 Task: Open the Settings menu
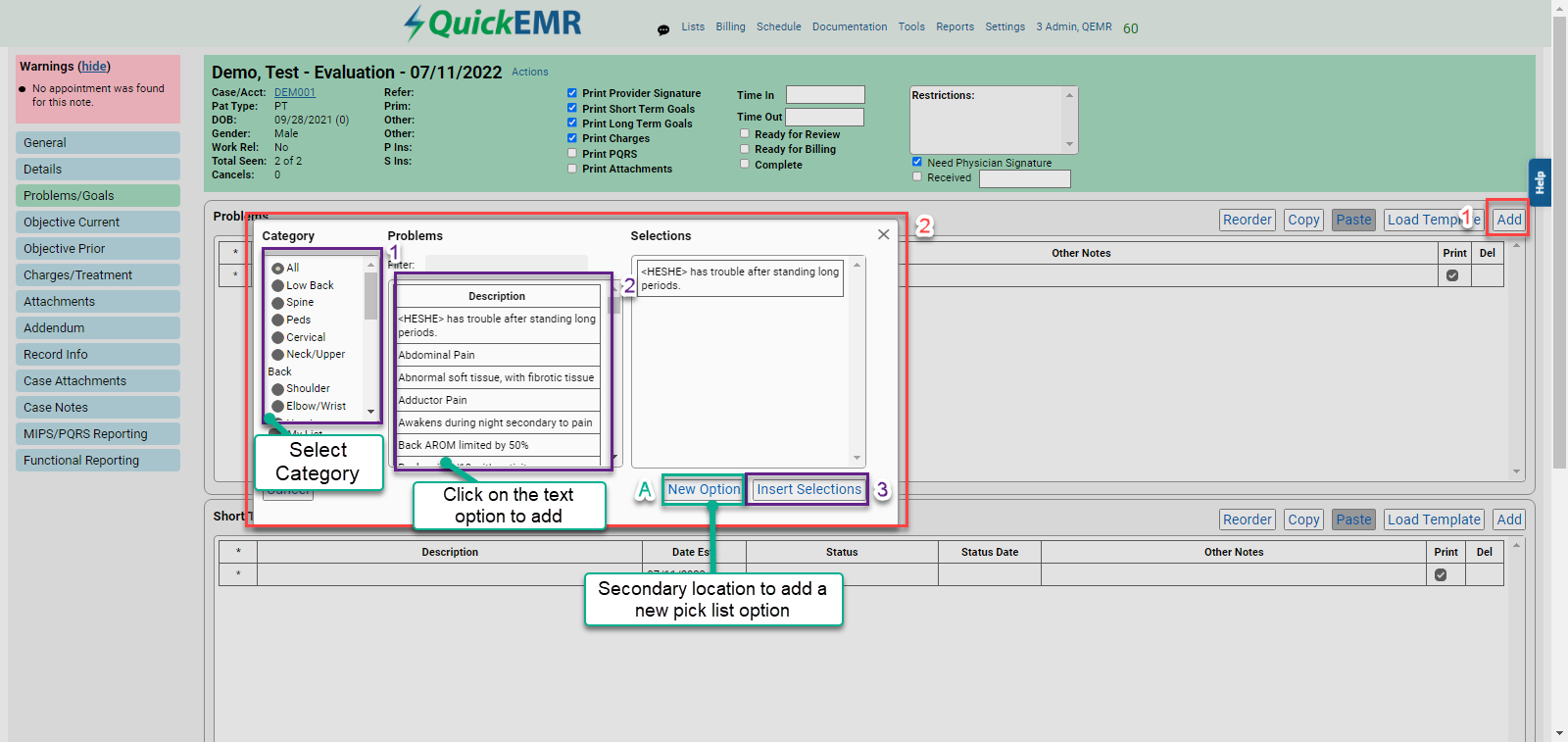(x=1004, y=26)
